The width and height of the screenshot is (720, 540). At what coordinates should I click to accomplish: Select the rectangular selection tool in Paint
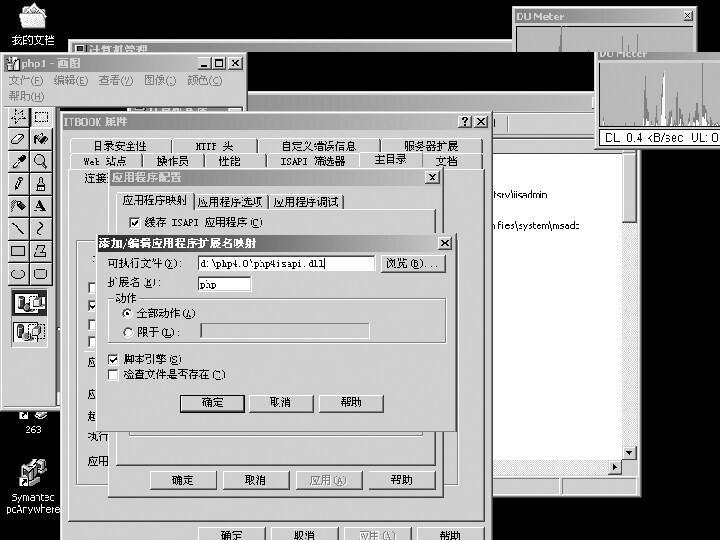click(x=41, y=117)
